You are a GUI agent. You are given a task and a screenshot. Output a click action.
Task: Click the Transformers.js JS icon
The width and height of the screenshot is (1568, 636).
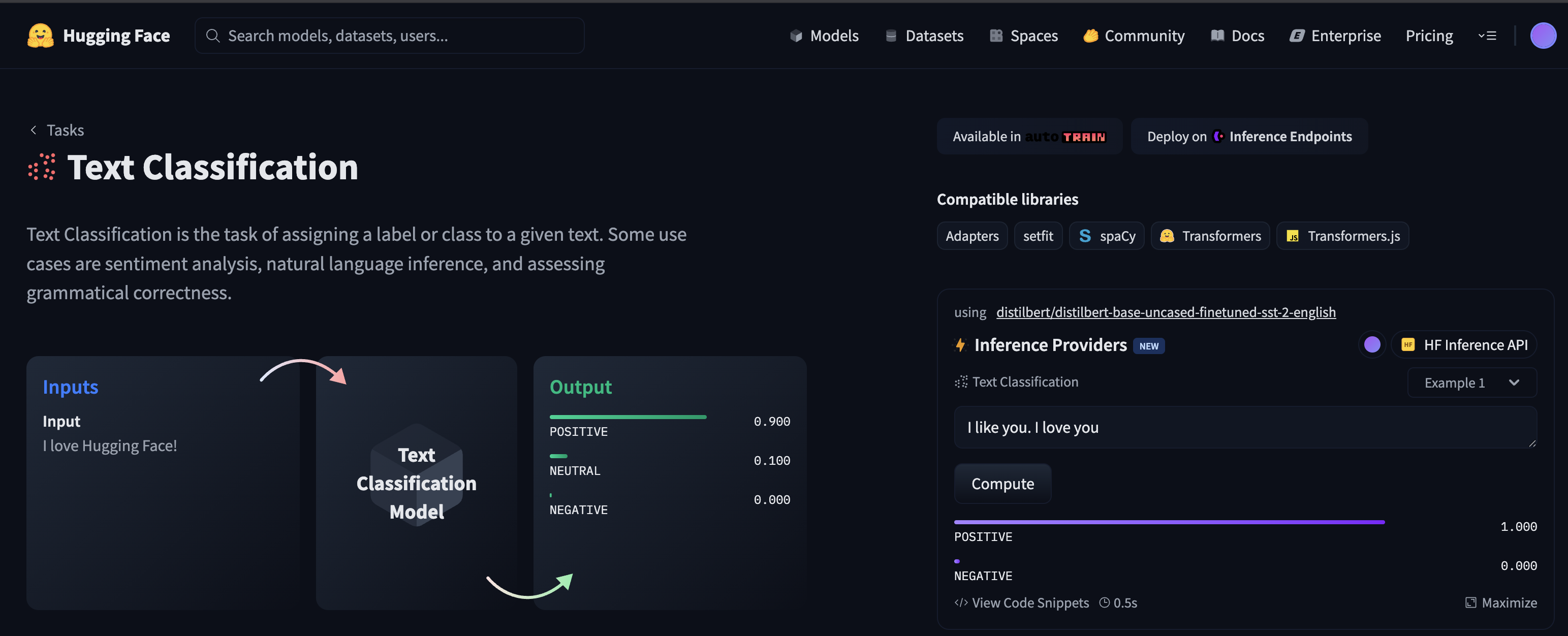point(1292,236)
